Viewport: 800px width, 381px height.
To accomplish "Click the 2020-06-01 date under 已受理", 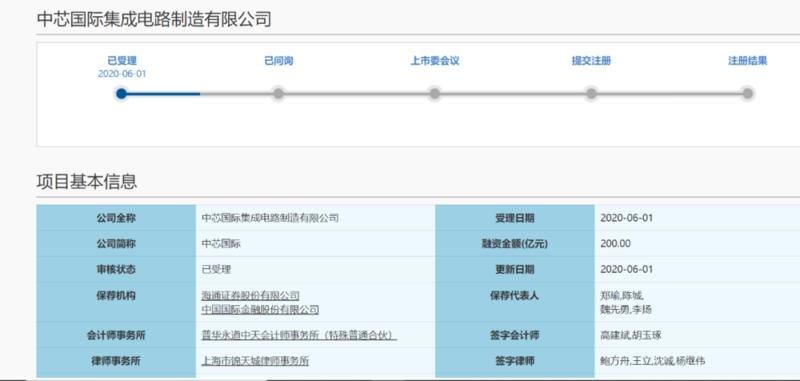I will (122, 74).
